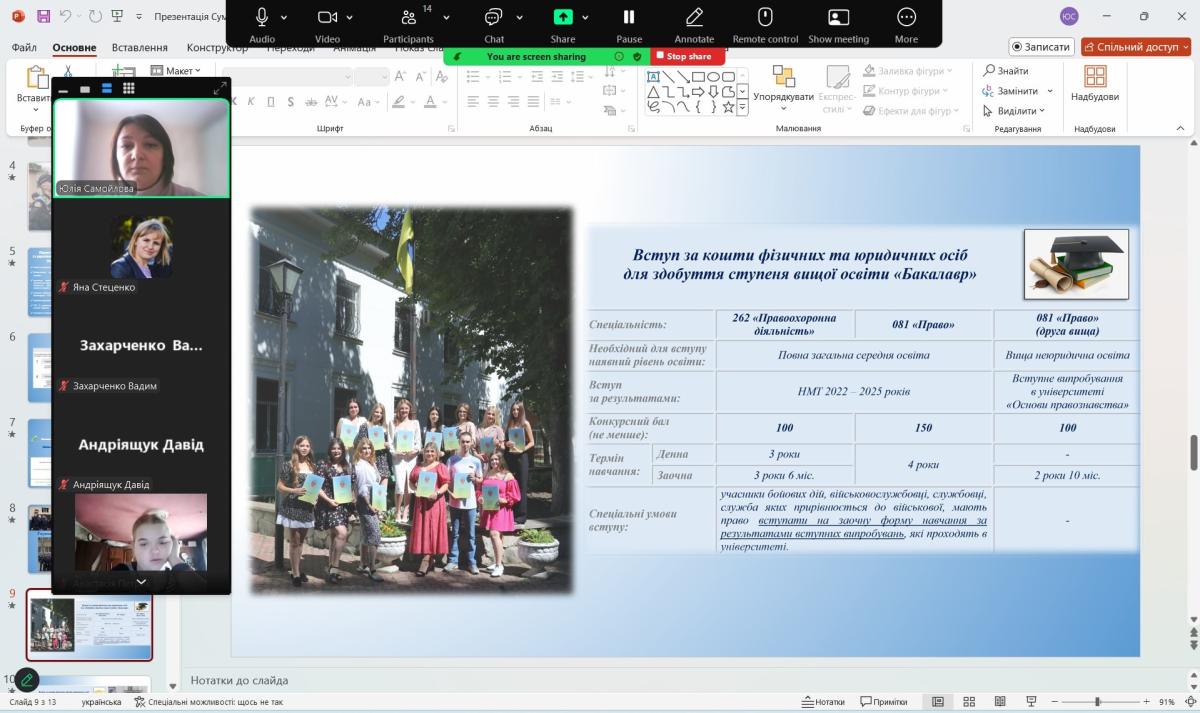
Task: Switch to the Вставлення ribbon tab
Action: click(139, 48)
